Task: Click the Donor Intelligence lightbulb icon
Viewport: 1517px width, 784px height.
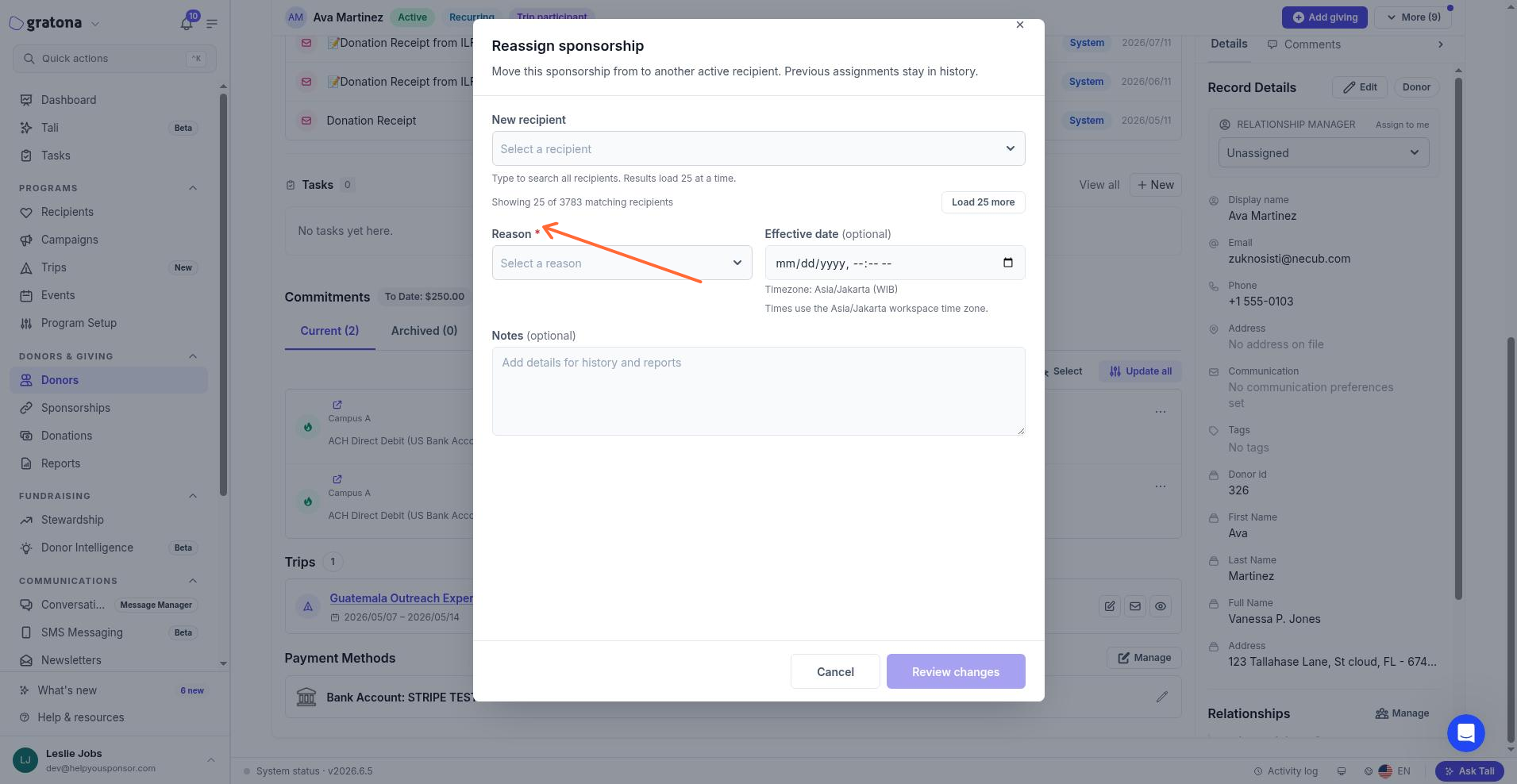Action: coord(26,548)
